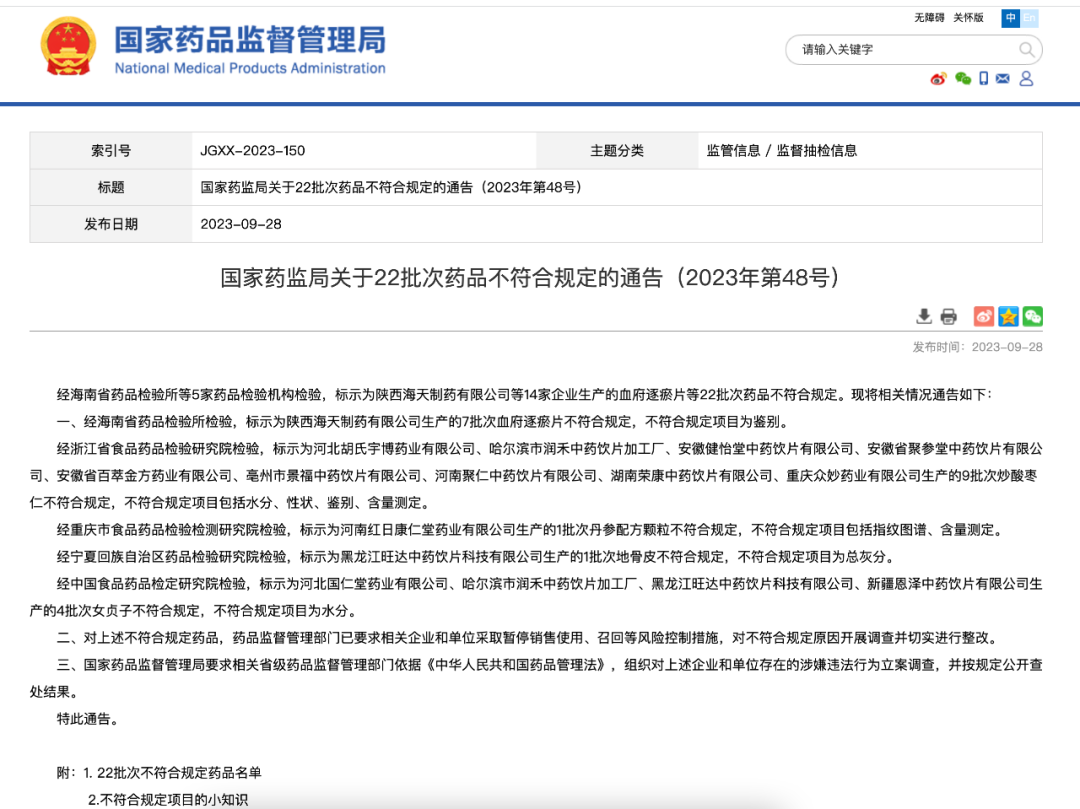Switch language to English En
The height and width of the screenshot is (809, 1080).
click(x=1029, y=18)
